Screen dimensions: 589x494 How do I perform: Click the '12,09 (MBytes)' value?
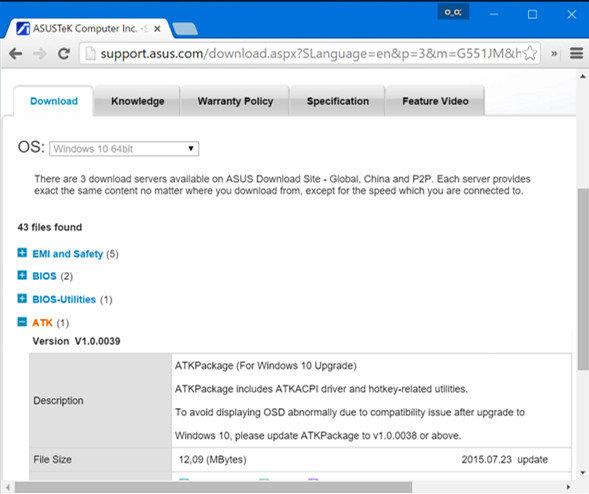pyautogui.click(x=213, y=459)
